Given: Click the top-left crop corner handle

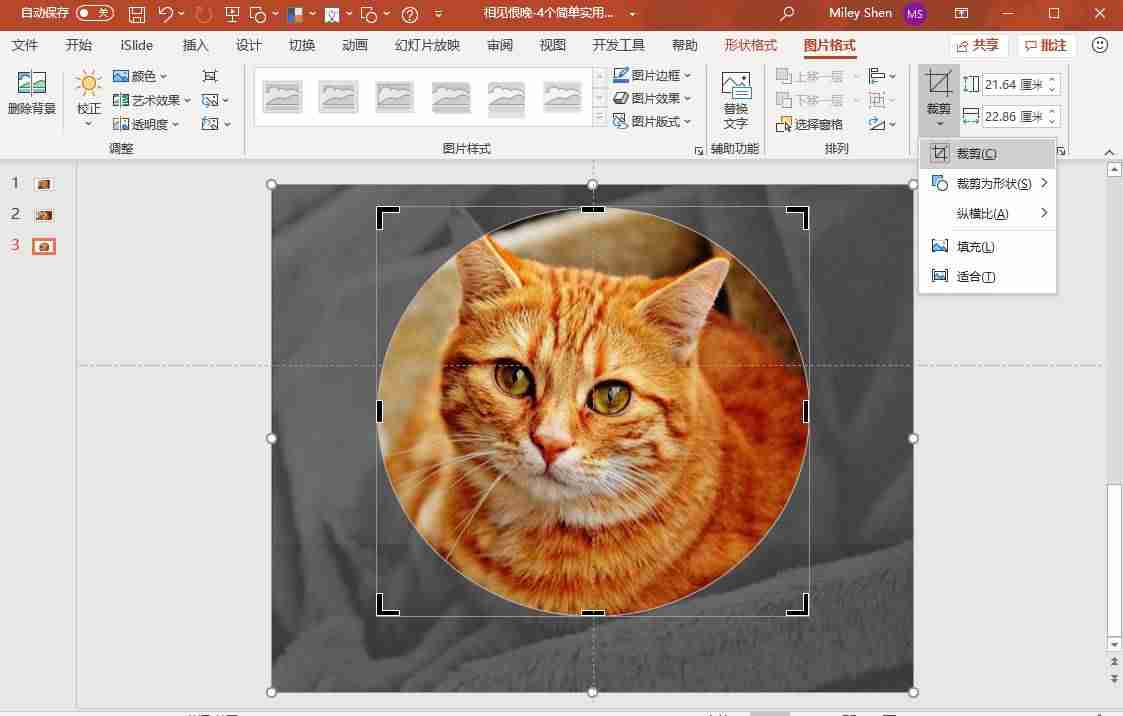Looking at the screenshot, I should (x=387, y=217).
